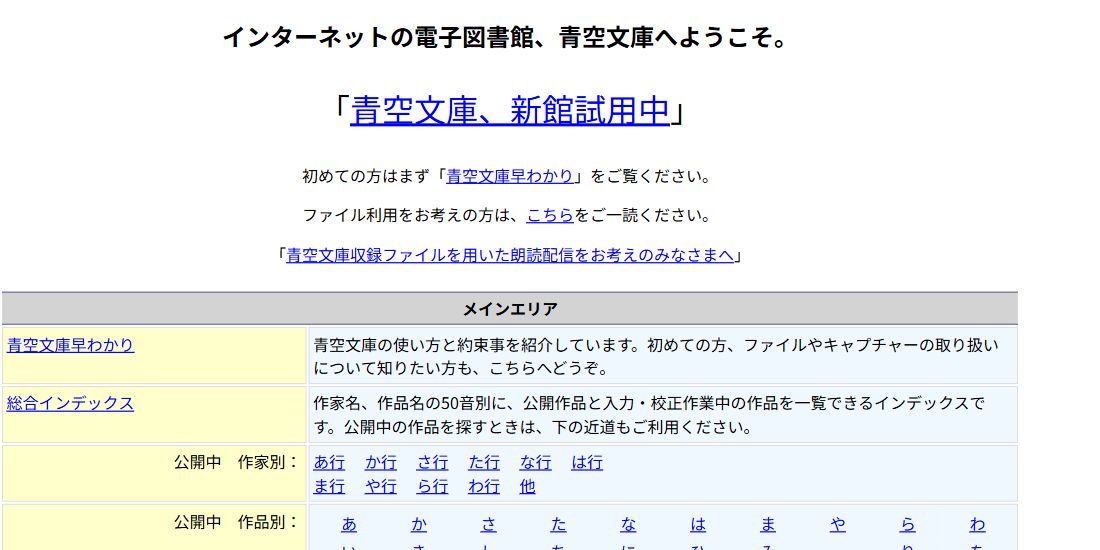Open the 総合インデックス link
Image resolution: width=1100 pixels, height=550 pixels.
70,403
